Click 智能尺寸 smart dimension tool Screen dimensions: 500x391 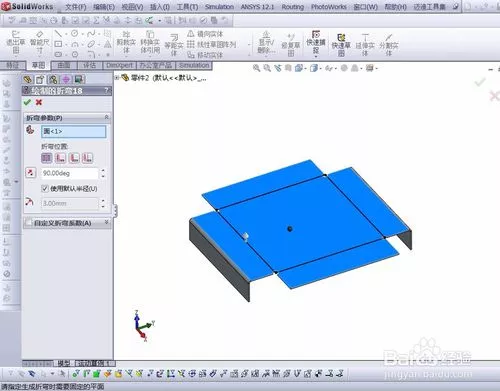pyautogui.click(x=39, y=42)
